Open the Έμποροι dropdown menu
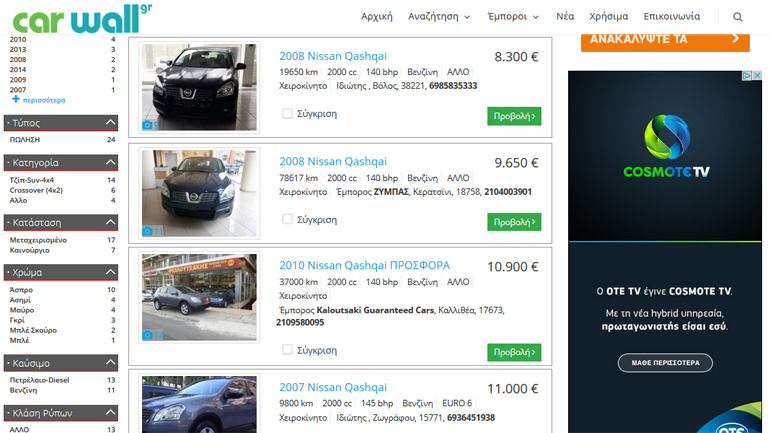This screenshot has width=770, height=433. click(513, 17)
